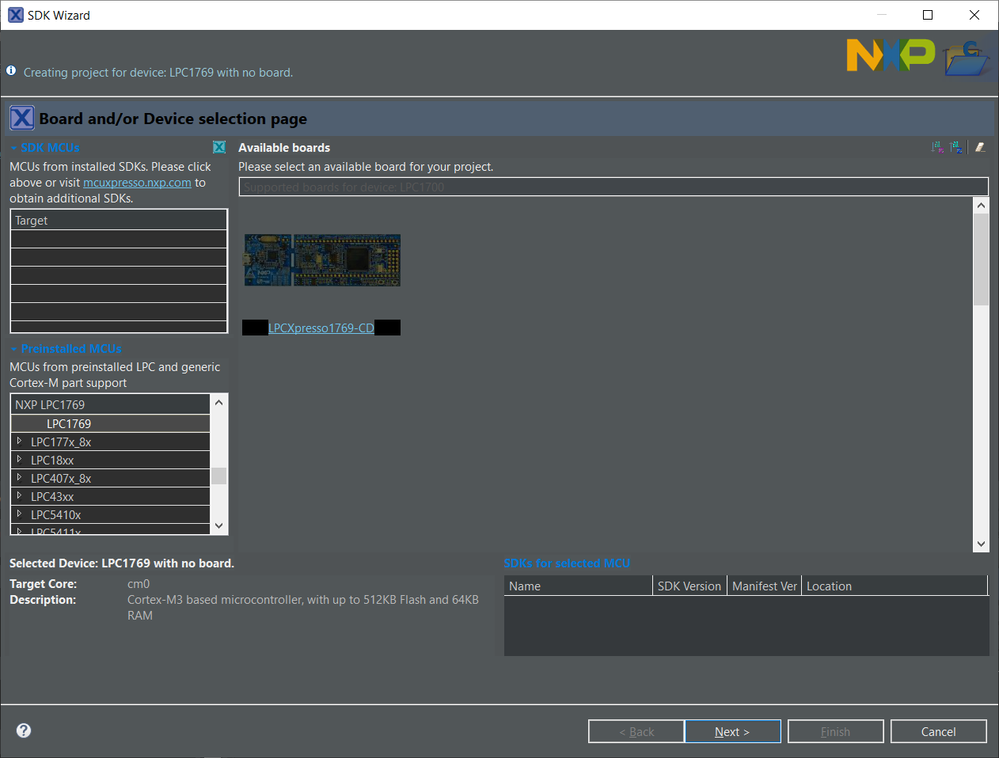Click the X logo beside the page title
Screen dimensions: 999x758
(22, 118)
